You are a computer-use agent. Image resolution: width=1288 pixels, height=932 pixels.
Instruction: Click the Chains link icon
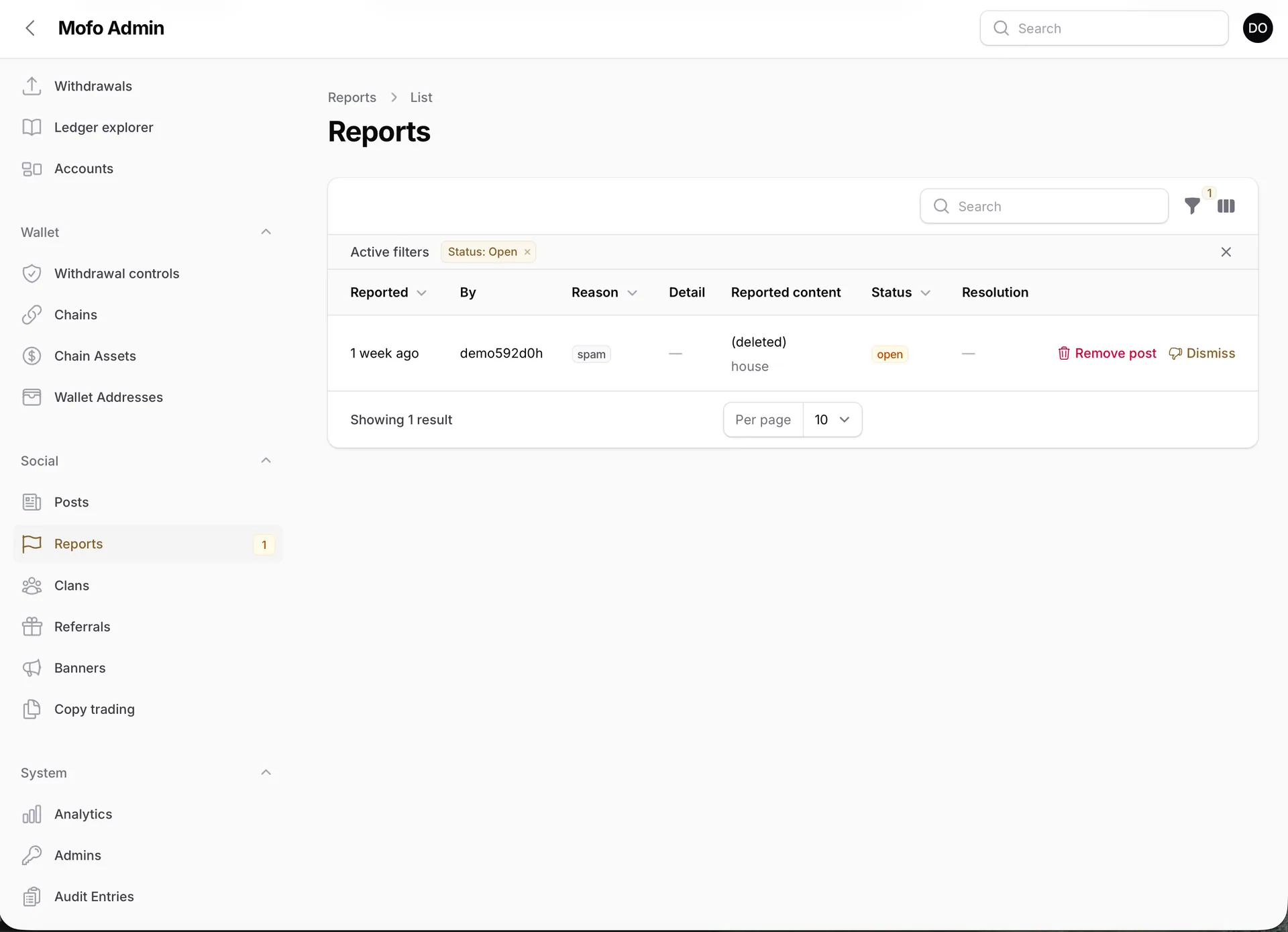tap(32, 315)
